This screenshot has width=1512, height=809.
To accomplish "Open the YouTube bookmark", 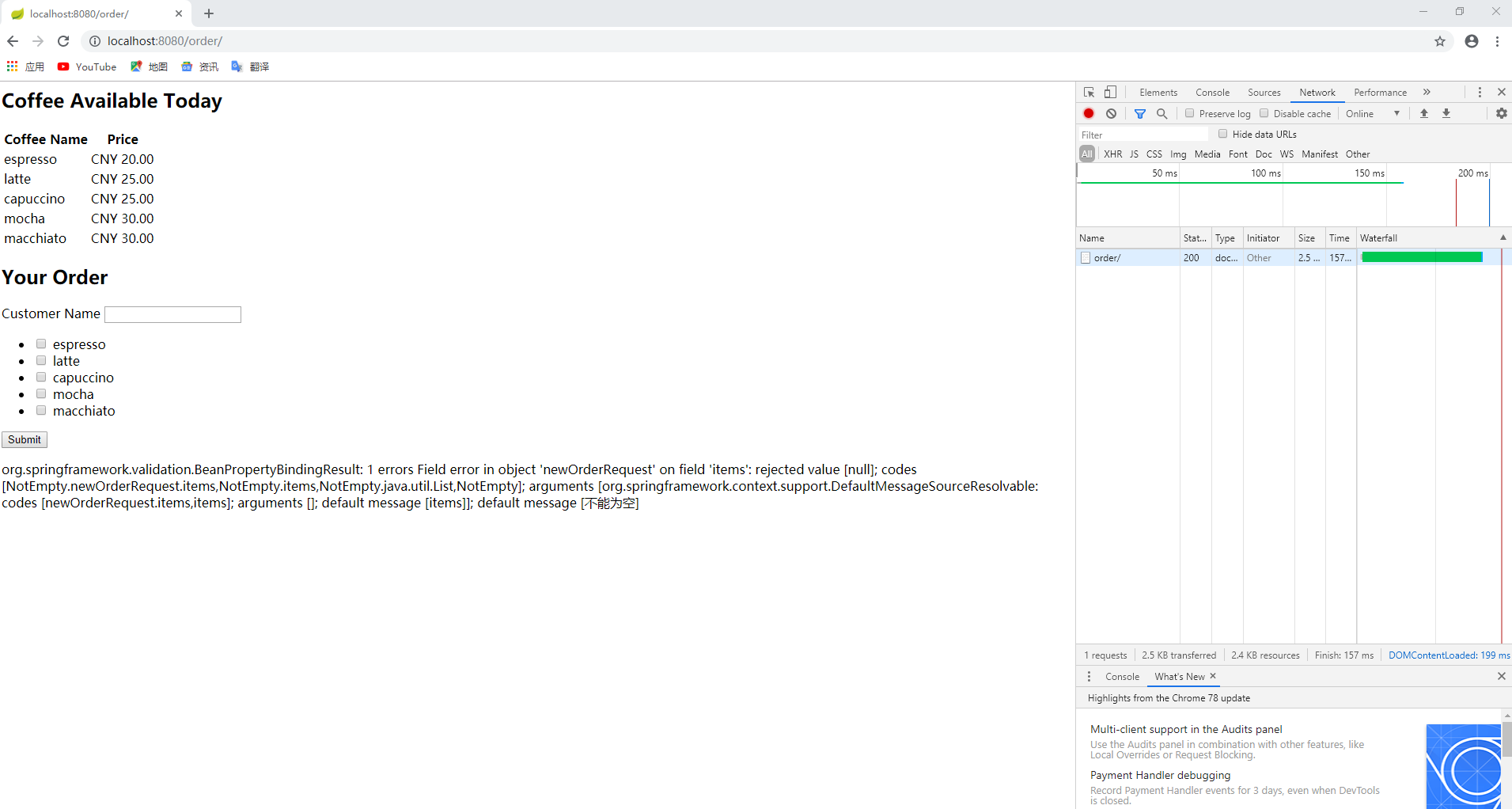I will tap(87, 66).
